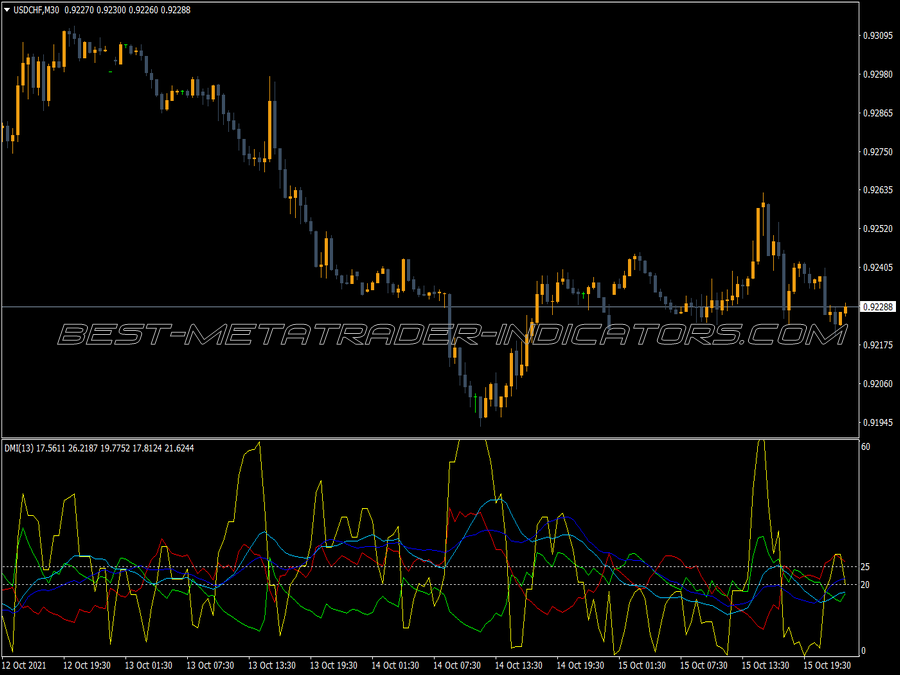Click indicator level label 25
The height and width of the screenshot is (675, 900).
tap(866, 567)
